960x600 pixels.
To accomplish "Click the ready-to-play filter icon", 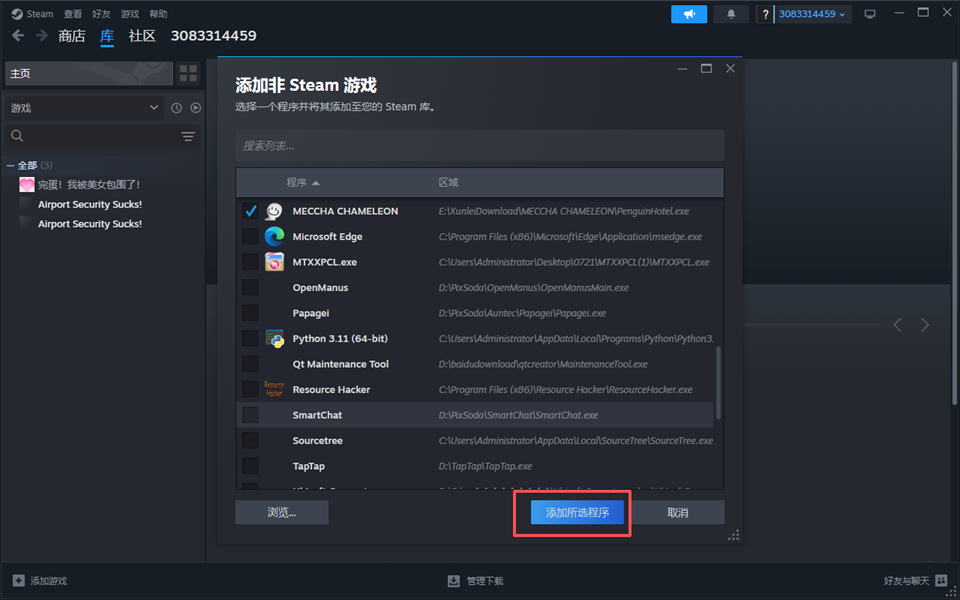I will [x=195, y=108].
